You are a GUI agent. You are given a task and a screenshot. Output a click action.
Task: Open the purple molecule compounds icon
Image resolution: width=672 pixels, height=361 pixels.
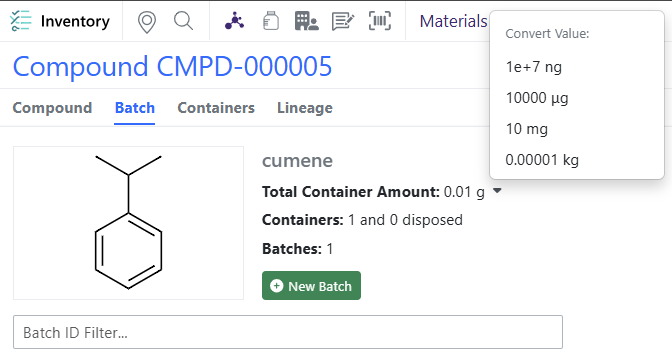(x=234, y=21)
